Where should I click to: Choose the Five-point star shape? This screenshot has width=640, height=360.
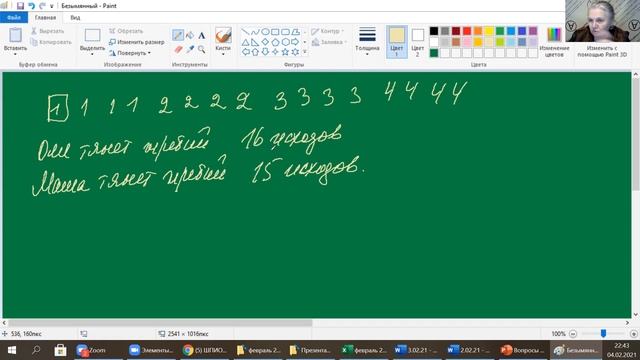[285, 52]
